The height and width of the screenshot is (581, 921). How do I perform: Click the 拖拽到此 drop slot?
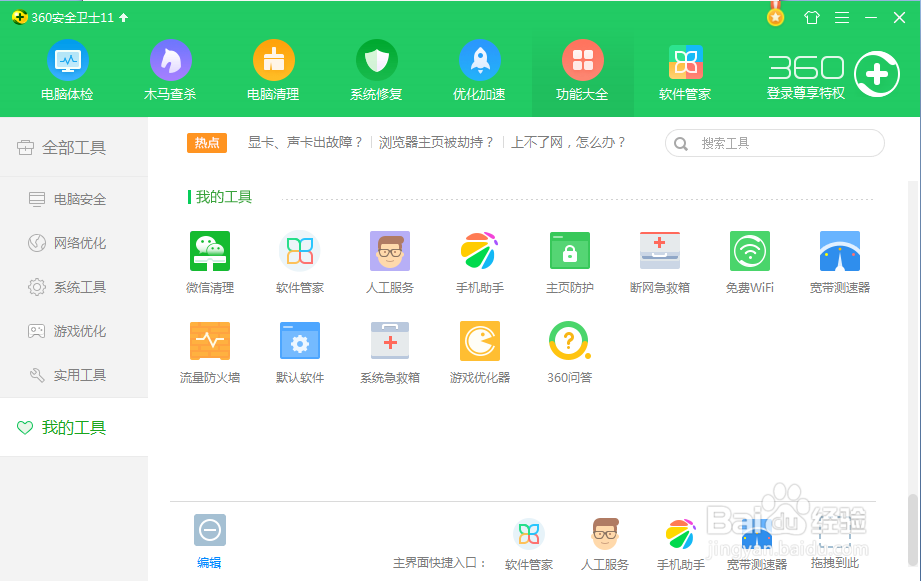point(835,545)
